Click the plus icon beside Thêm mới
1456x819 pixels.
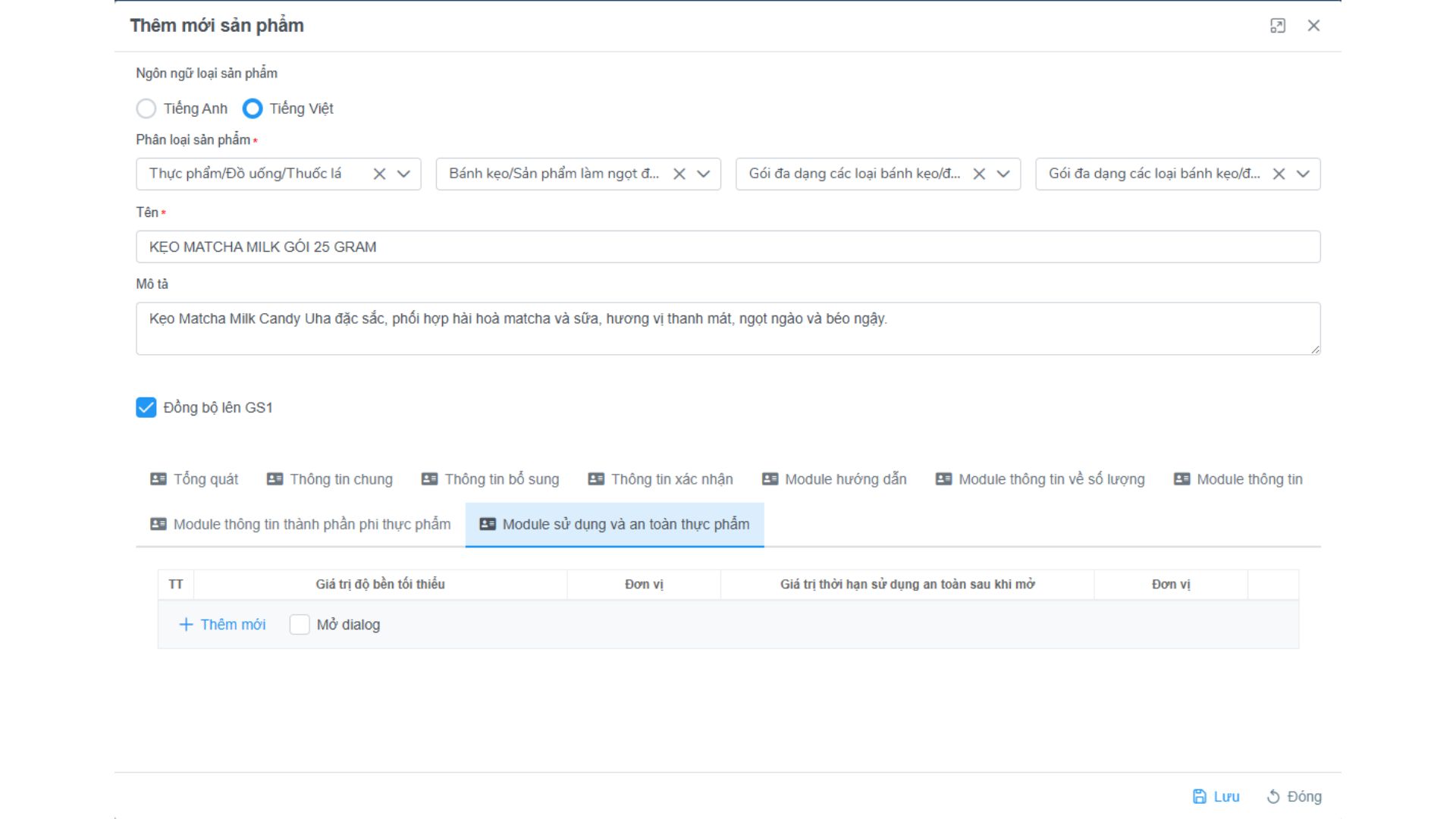186,625
